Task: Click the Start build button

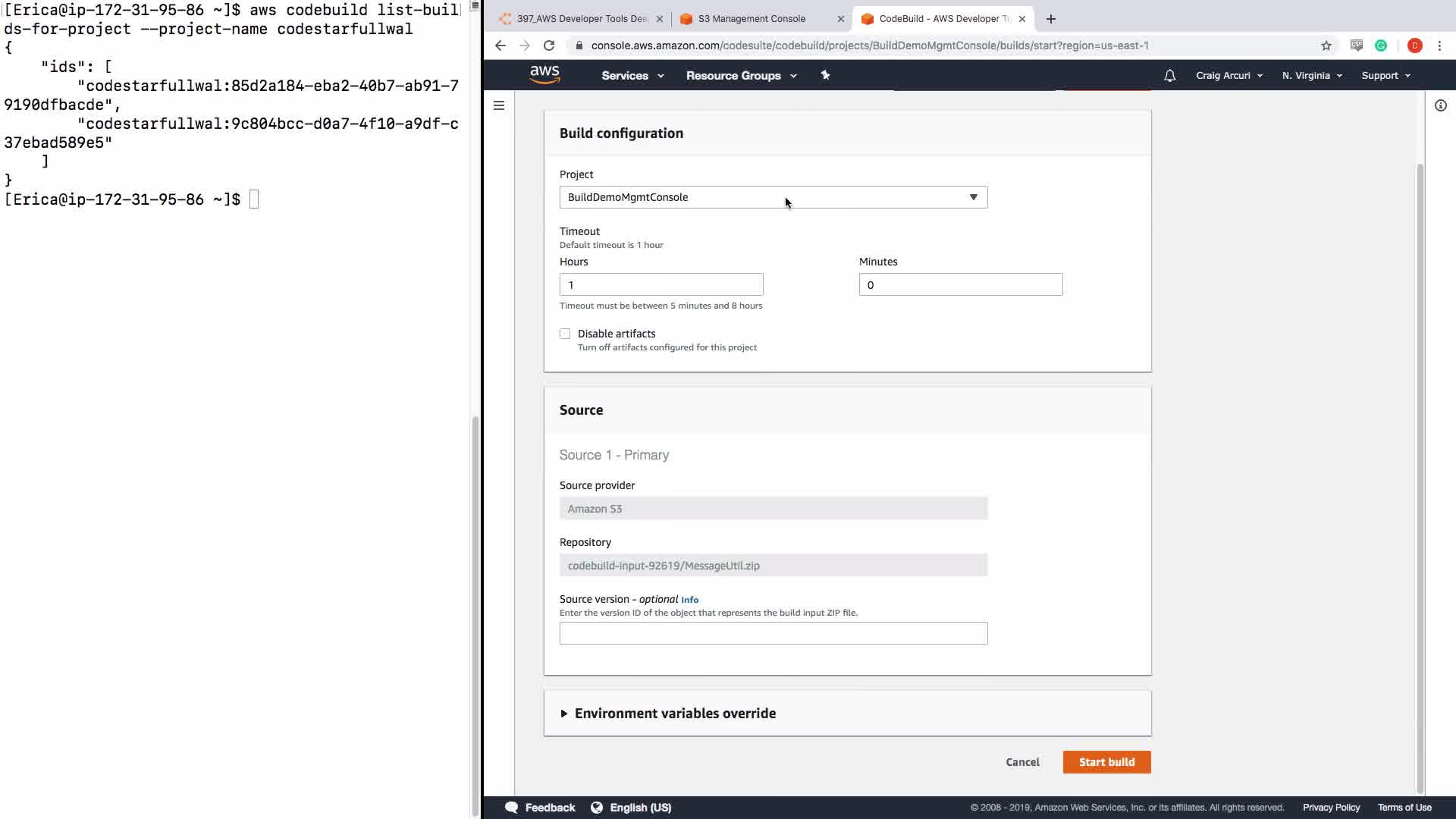Action: pyautogui.click(x=1106, y=762)
